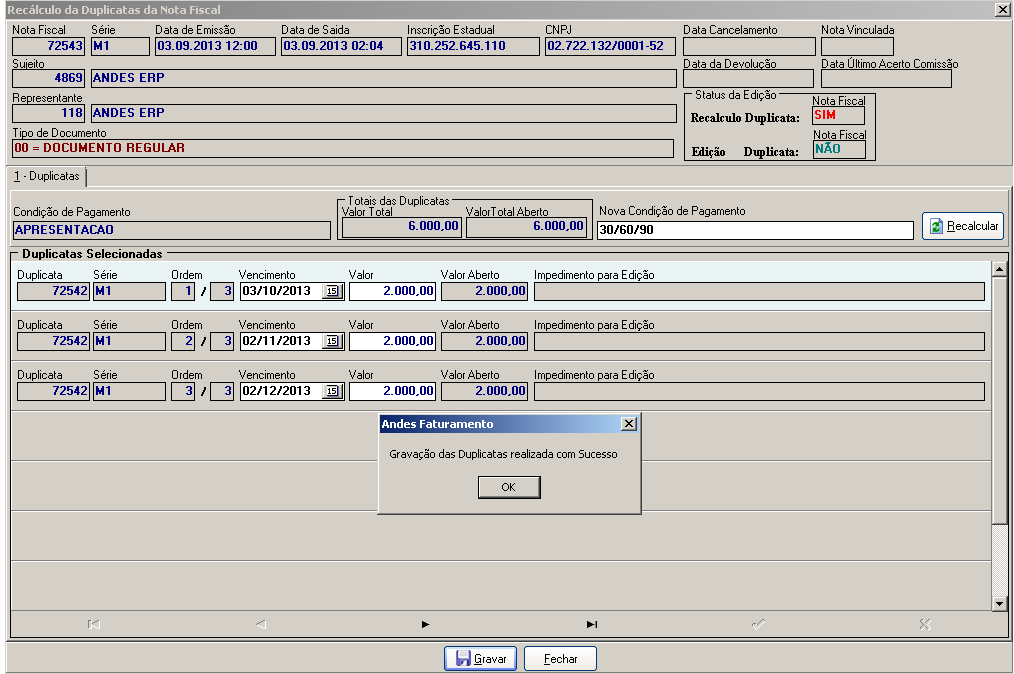The image size is (1014, 674).
Task: Close the Andes Faturamento dialog
Action: [x=629, y=424]
